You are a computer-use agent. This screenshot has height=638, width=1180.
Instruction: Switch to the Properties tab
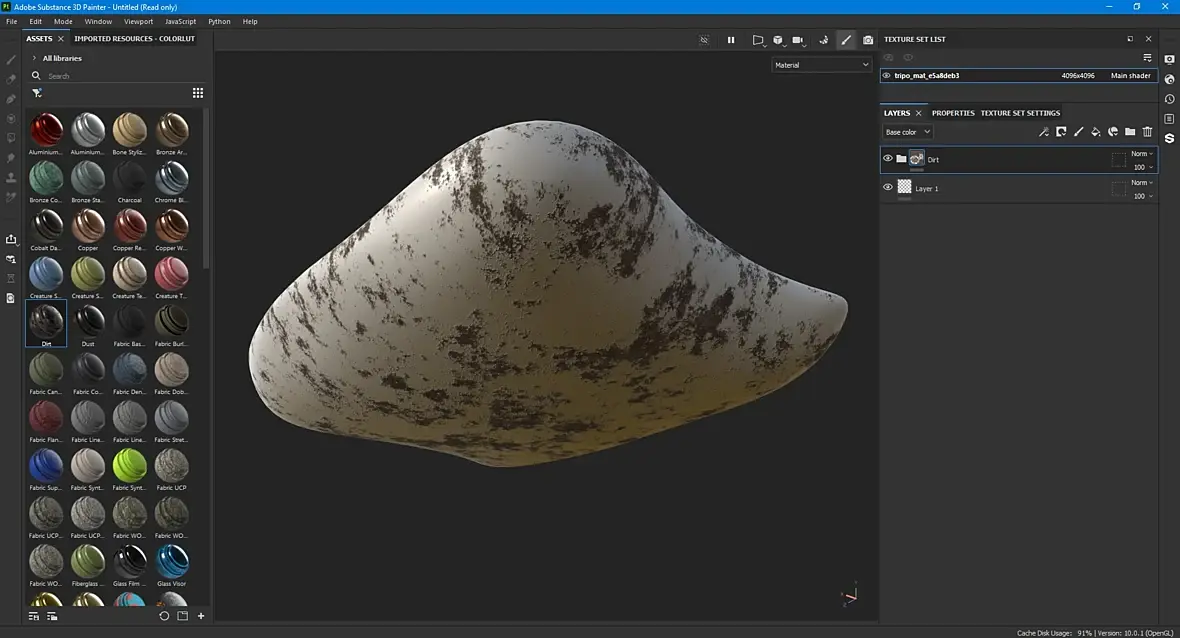click(x=953, y=113)
